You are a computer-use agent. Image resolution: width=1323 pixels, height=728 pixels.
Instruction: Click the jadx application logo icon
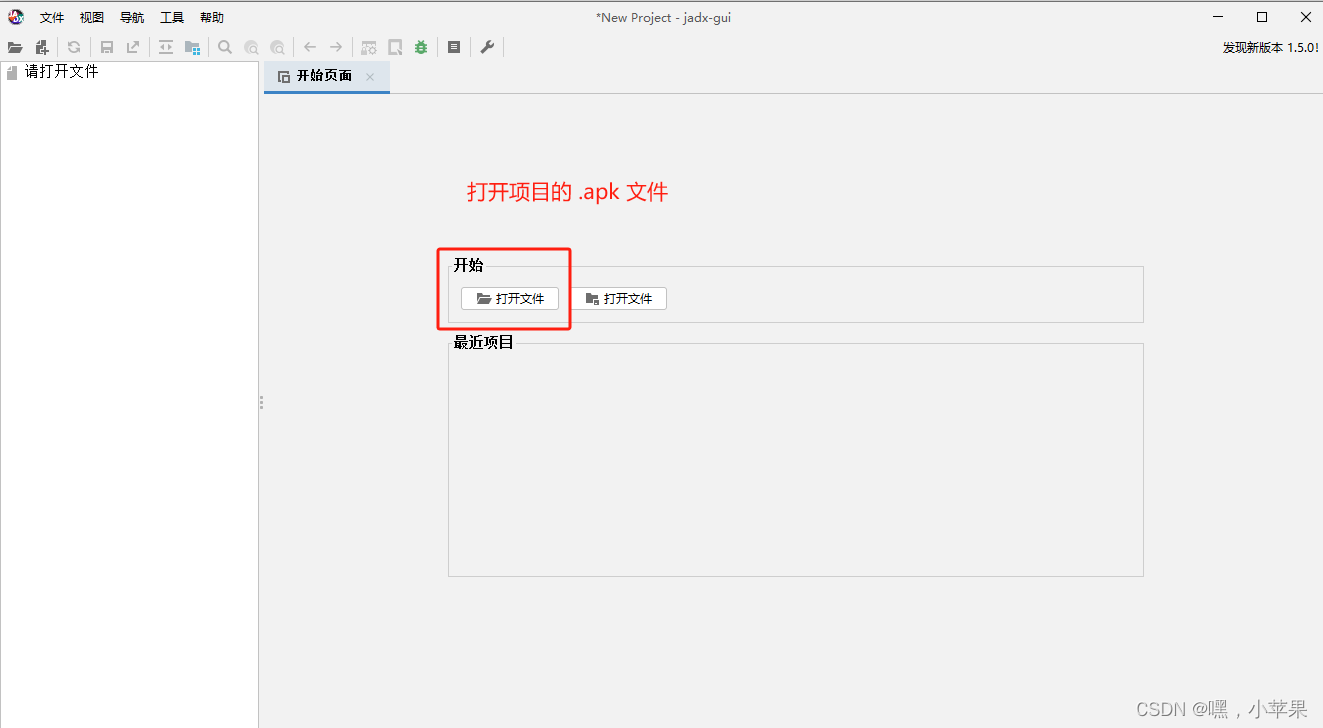point(16,17)
